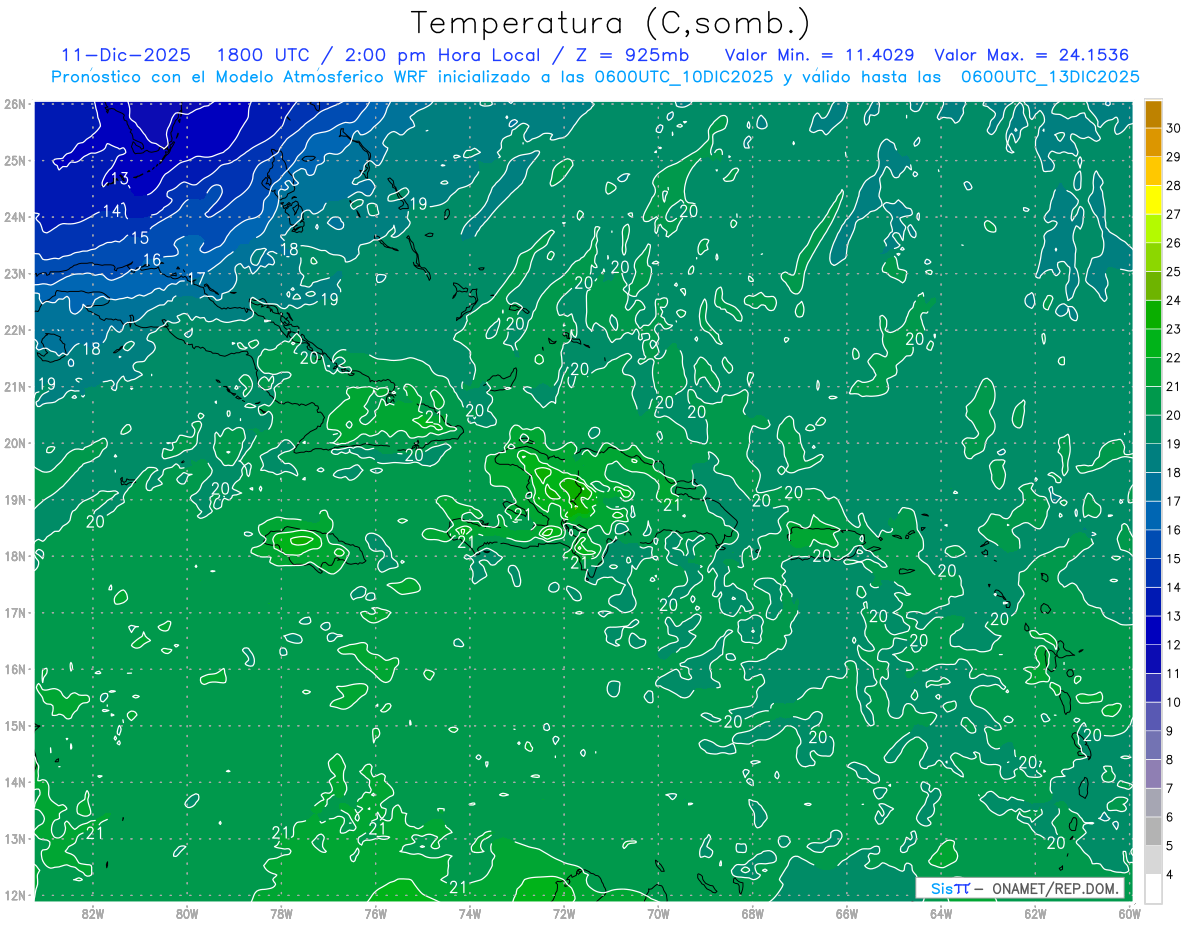Click the contour label "17" on the map
The image size is (1200, 927).
pos(196,278)
